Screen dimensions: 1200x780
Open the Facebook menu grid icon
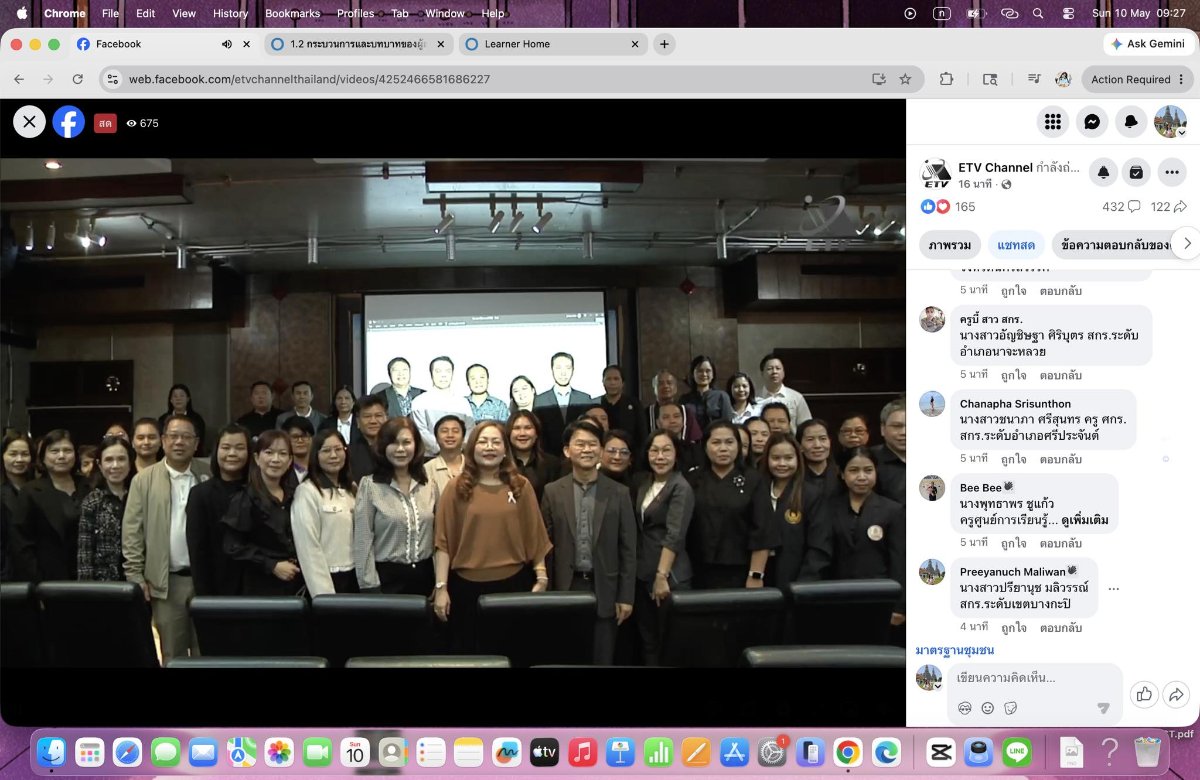point(1052,121)
